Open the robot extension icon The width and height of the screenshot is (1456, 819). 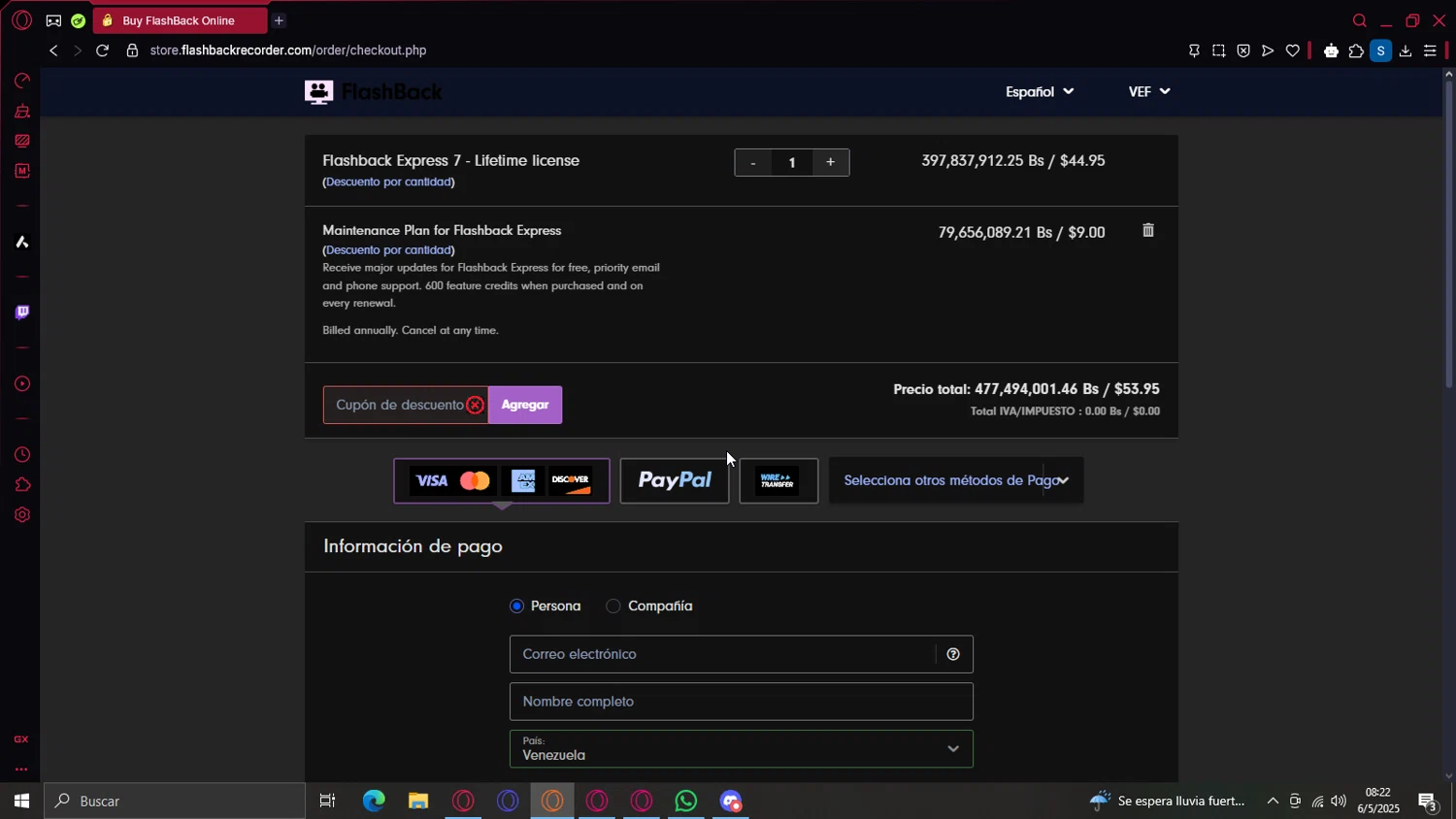1331,50
